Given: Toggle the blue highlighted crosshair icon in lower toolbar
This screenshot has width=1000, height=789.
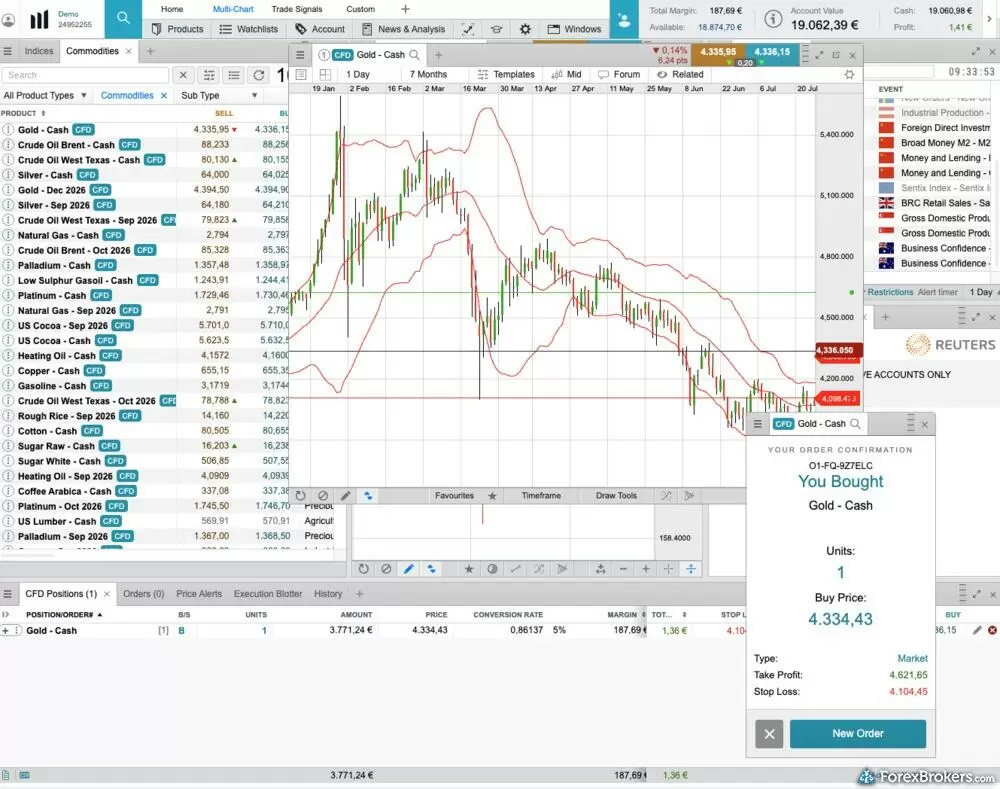Looking at the screenshot, I should 691,569.
